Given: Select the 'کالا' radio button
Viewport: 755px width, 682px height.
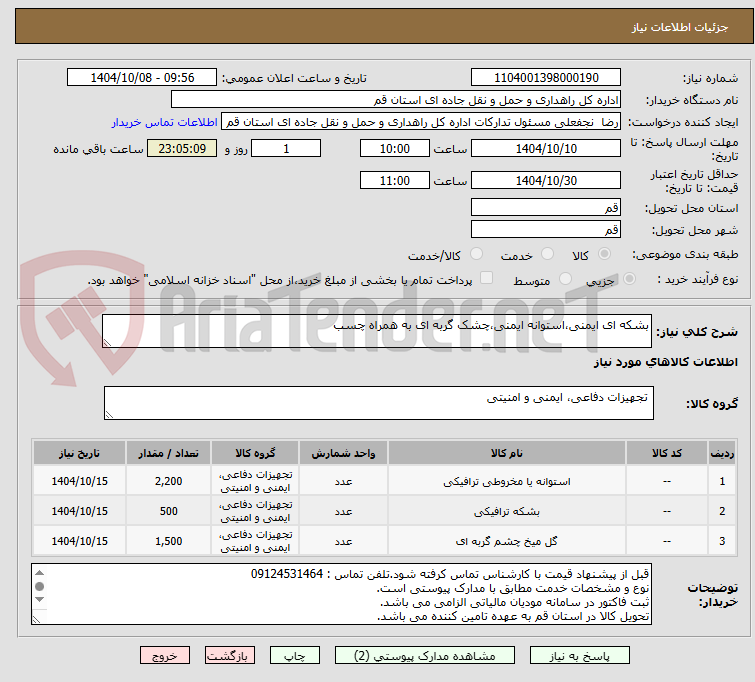Looking at the screenshot, I should 604,254.
